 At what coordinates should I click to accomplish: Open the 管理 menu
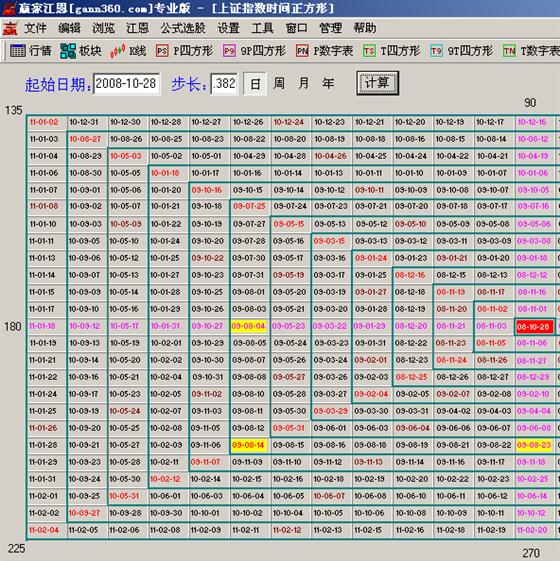330,28
